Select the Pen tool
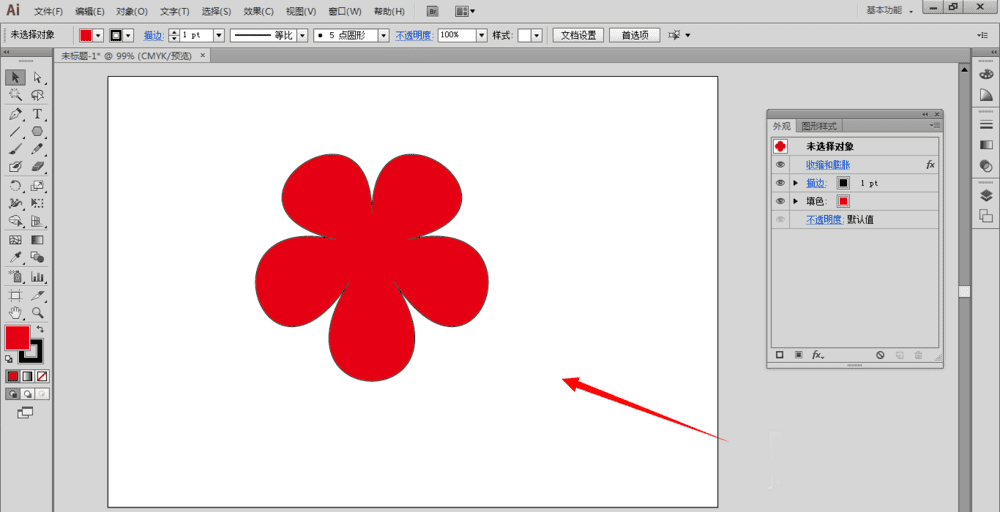This screenshot has width=1000, height=512. tap(15, 114)
